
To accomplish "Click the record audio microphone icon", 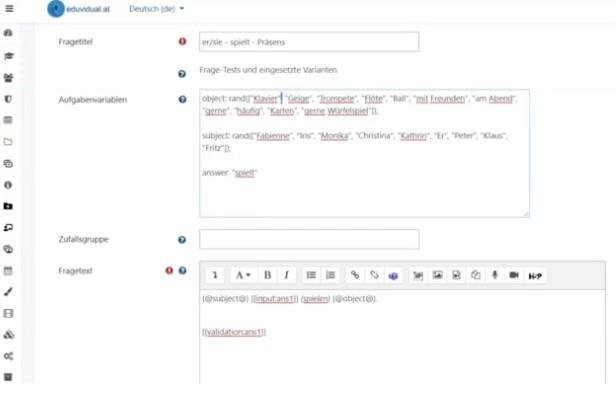I will pos(494,275).
